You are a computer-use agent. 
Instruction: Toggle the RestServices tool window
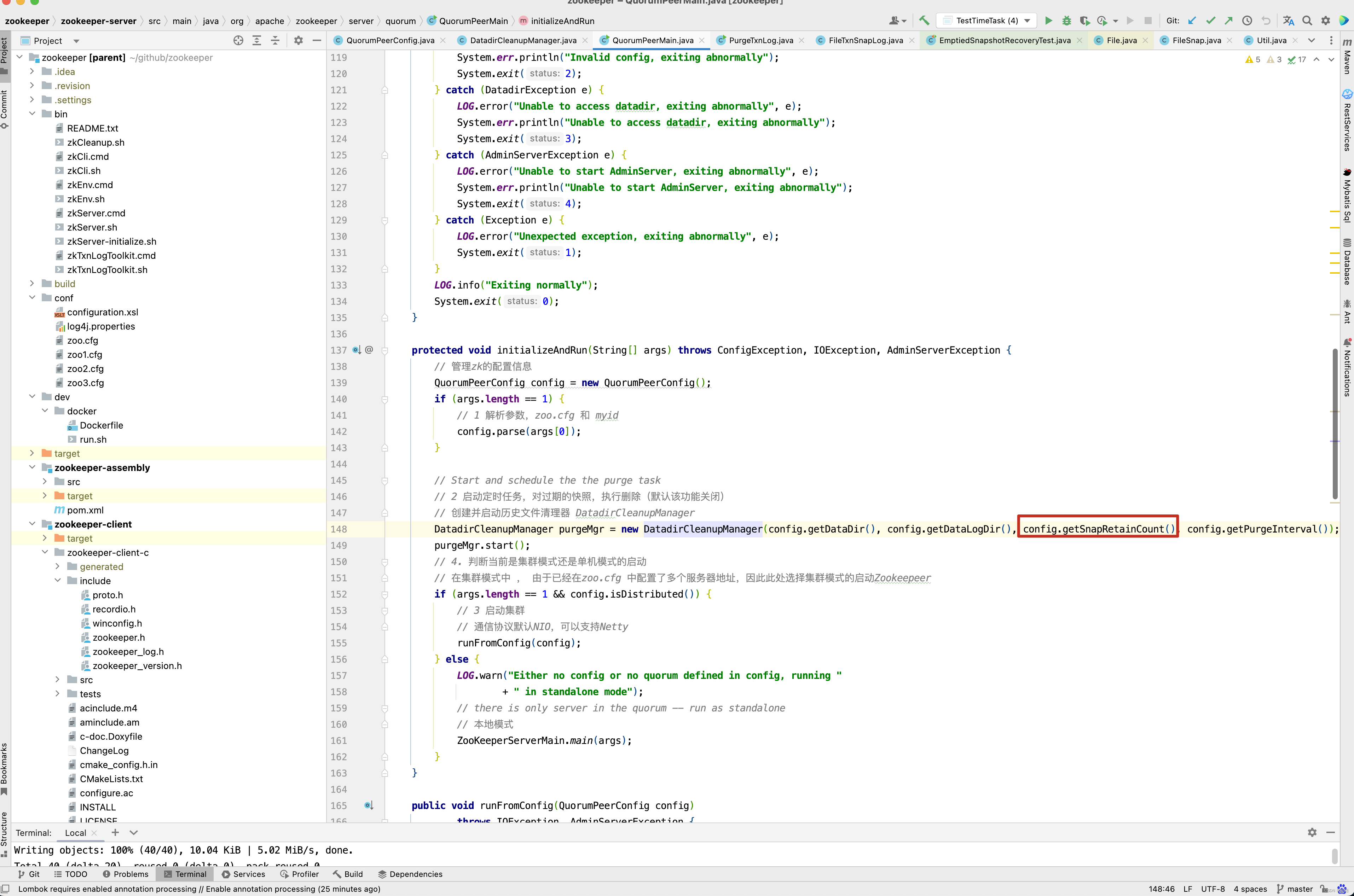(x=1347, y=120)
